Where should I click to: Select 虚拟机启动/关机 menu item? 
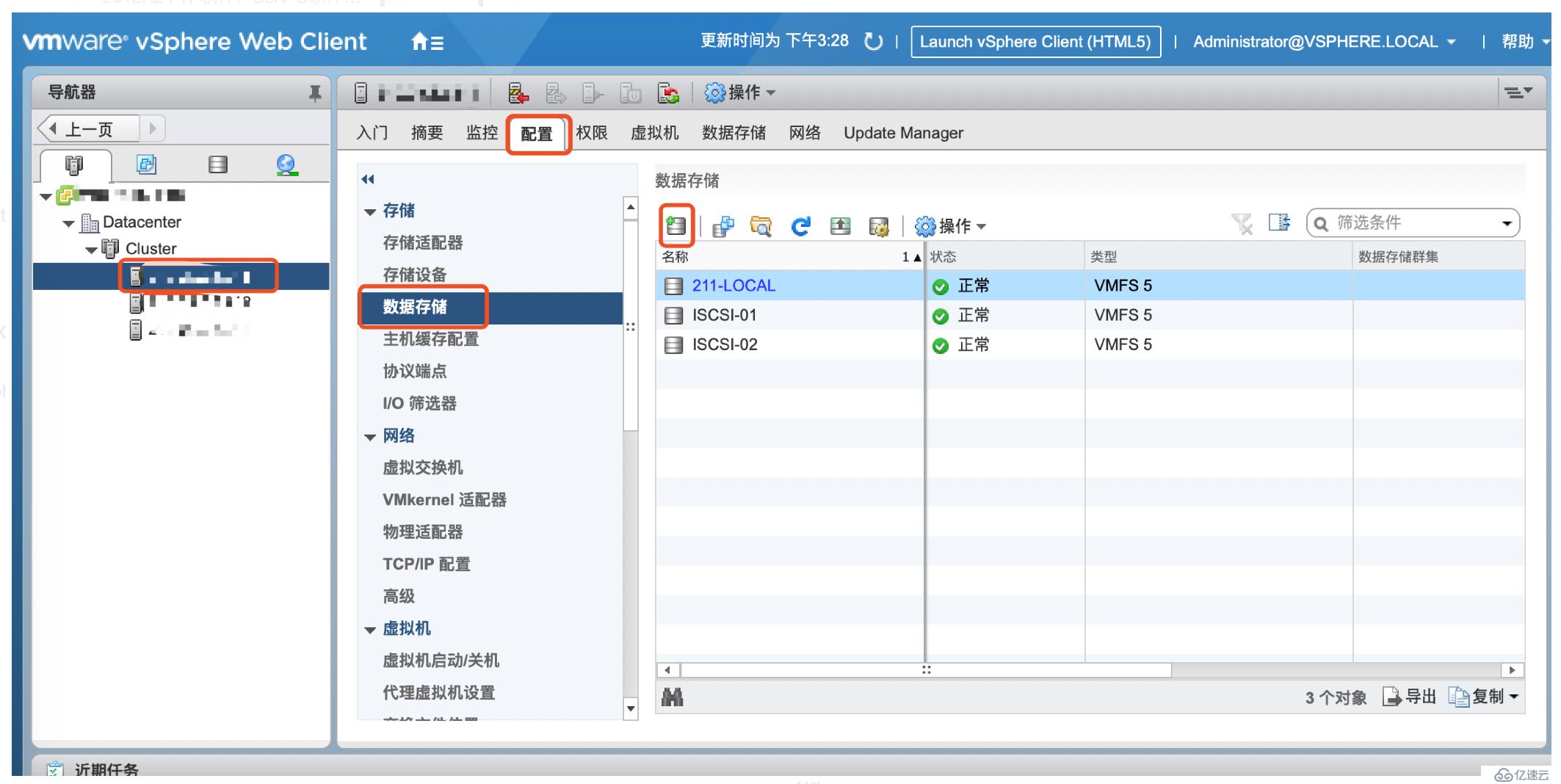(x=441, y=661)
